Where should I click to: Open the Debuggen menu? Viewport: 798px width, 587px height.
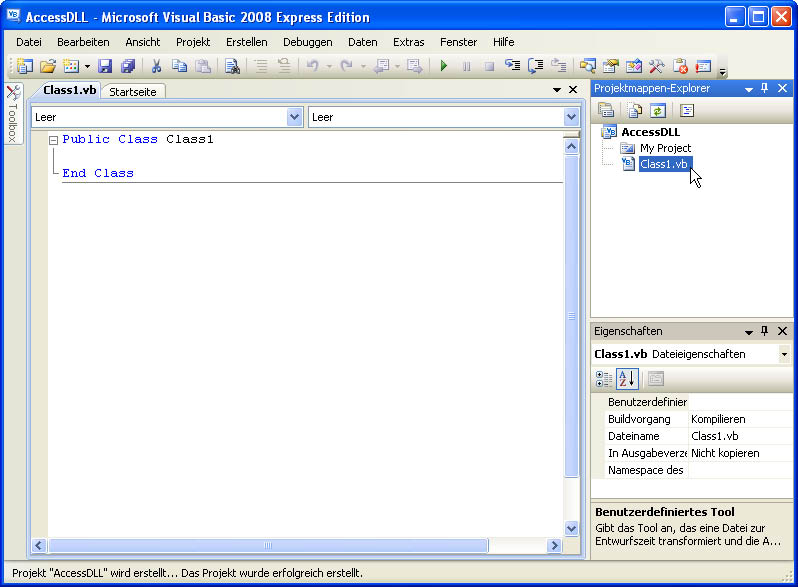click(307, 42)
